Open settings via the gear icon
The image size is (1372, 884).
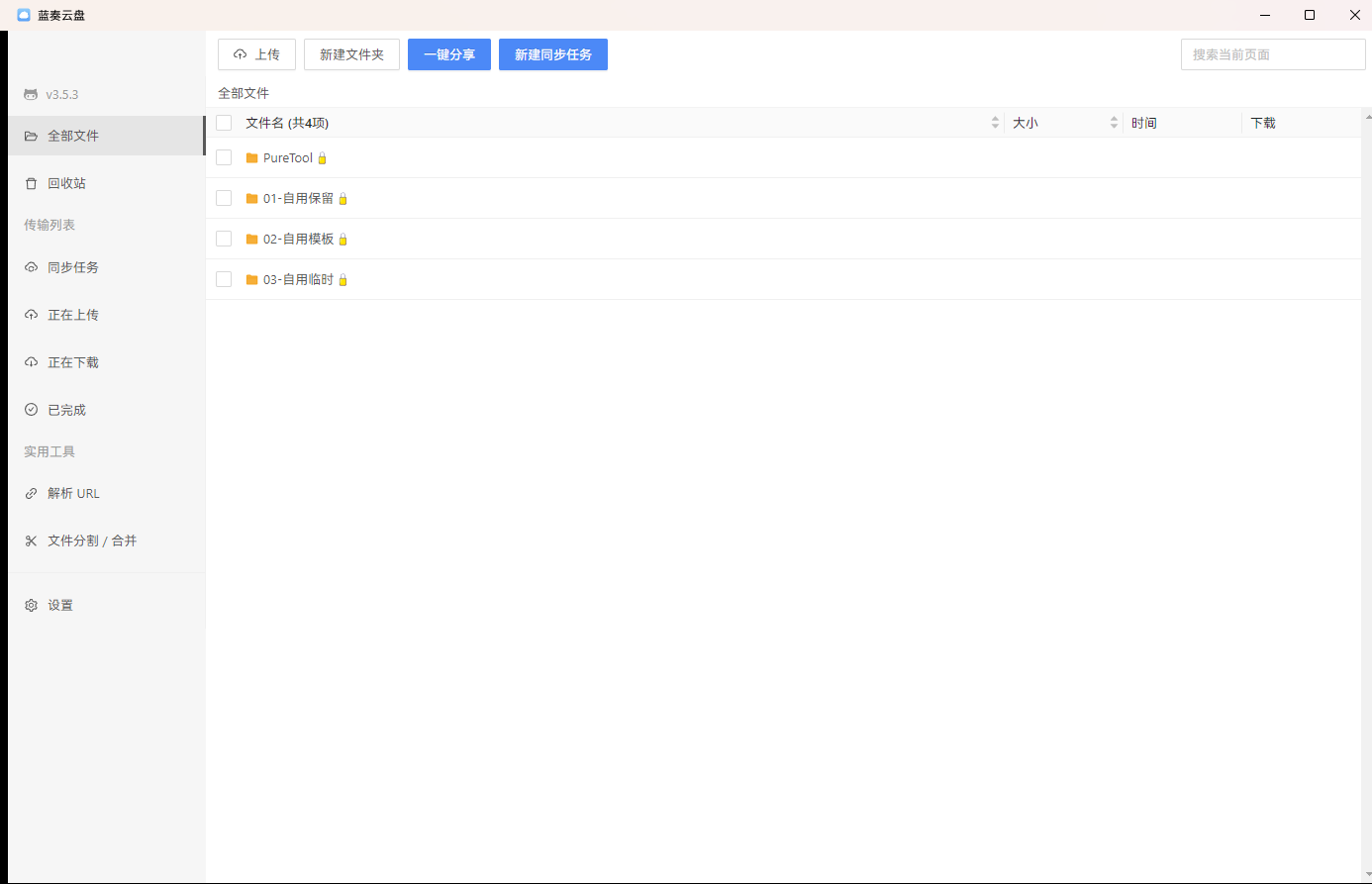[x=31, y=605]
